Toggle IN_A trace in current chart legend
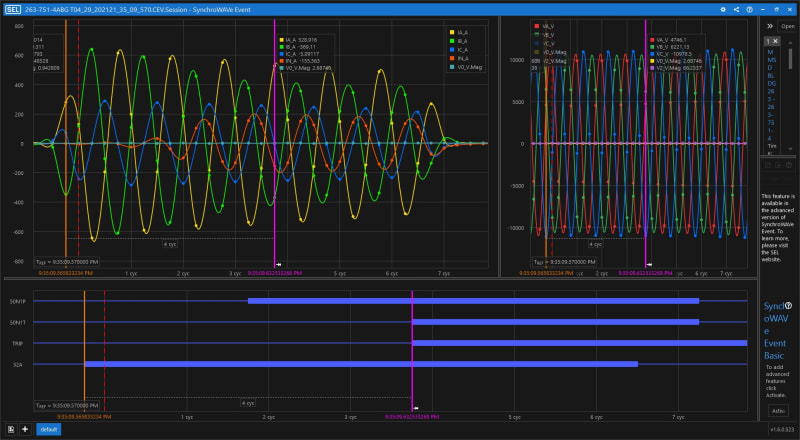Screen dimensions: 800x440 459,58
